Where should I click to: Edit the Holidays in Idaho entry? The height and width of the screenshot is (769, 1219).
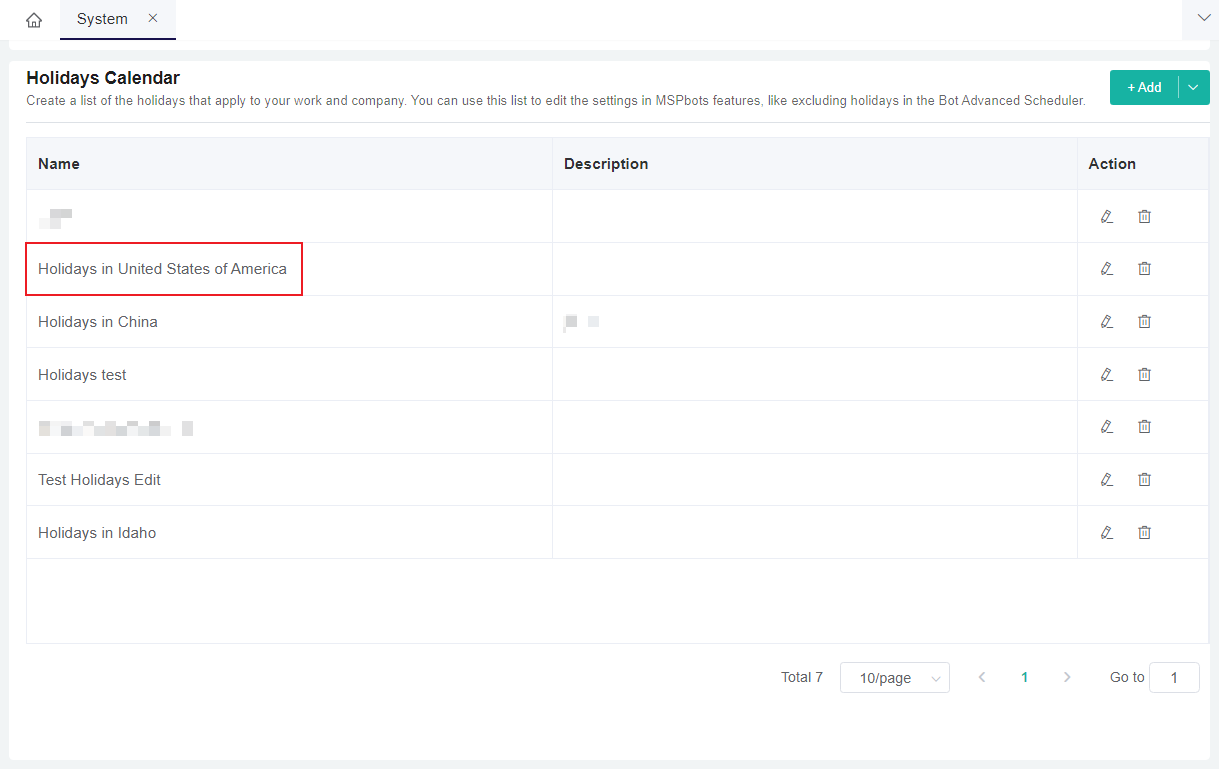(1106, 532)
